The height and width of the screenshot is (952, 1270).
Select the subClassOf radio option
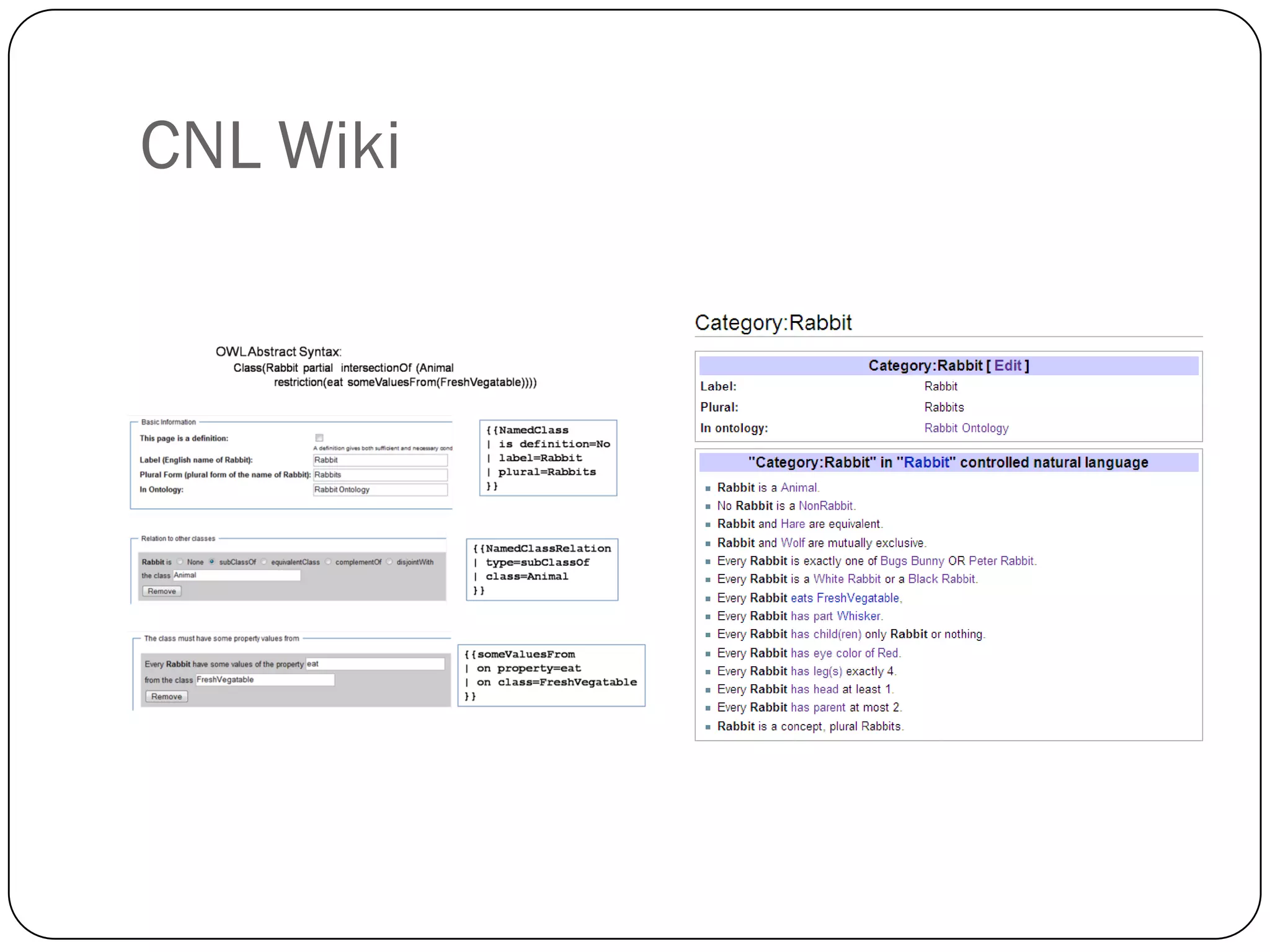coord(211,562)
